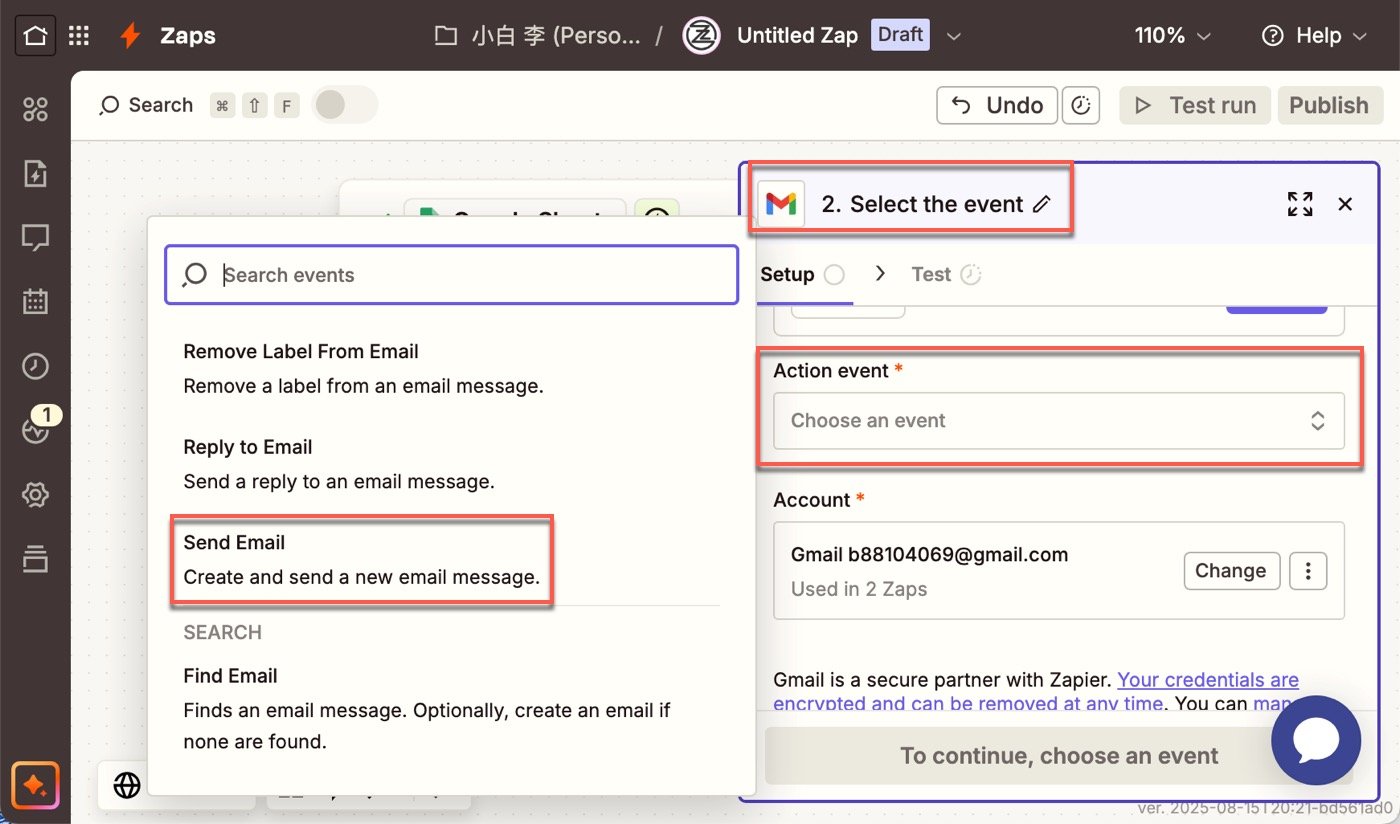Switch to the Setup tab
The image size is (1400, 824).
pyautogui.click(x=802, y=275)
